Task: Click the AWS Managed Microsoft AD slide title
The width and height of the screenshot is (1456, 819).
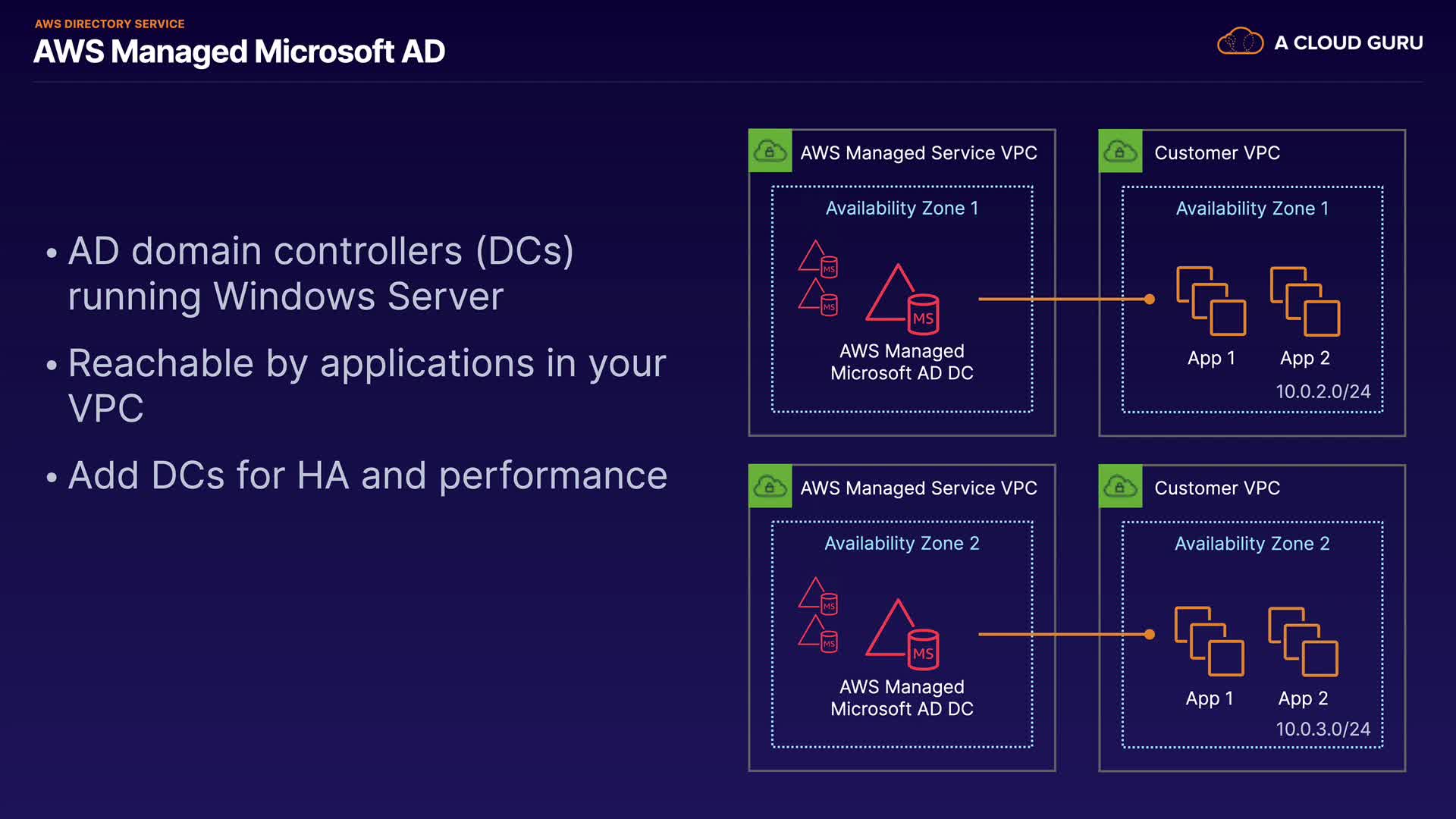Action: tap(239, 52)
